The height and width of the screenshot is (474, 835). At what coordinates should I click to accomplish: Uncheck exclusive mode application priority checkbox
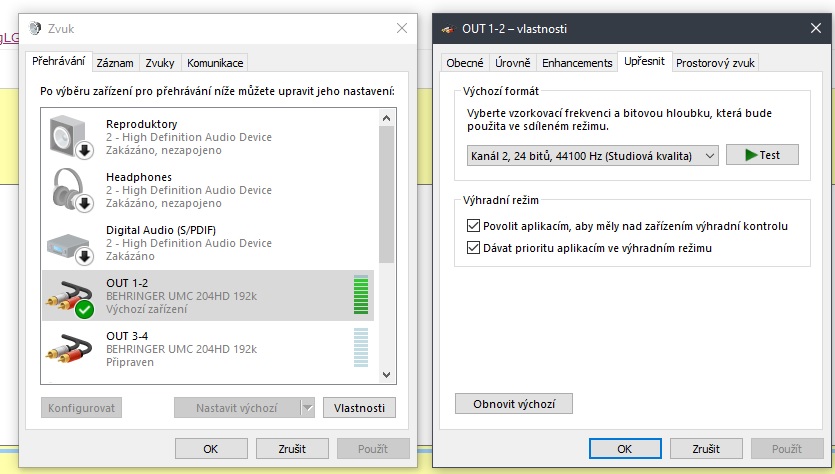pyautogui.click(x=474, y=247)
